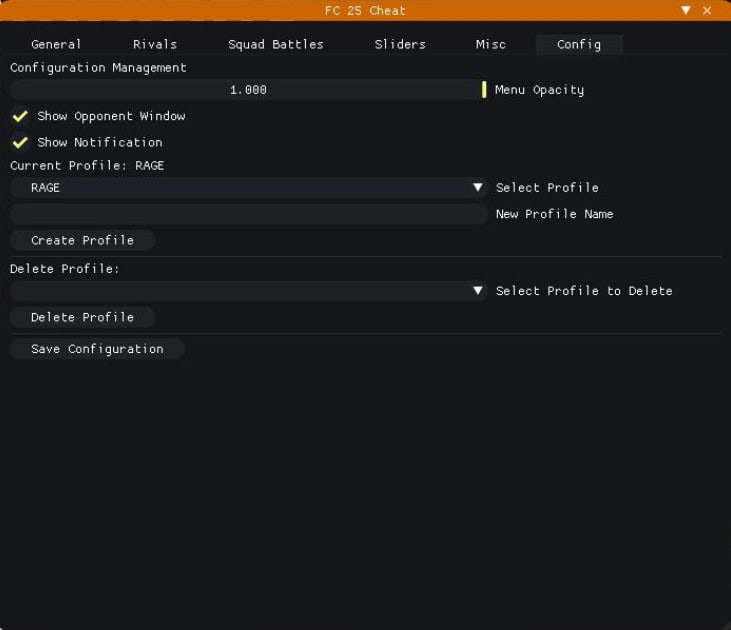Screen dimensions: 731x630
Task: Toggle Show Opponent Window checkbox
Action: point(20,116)
